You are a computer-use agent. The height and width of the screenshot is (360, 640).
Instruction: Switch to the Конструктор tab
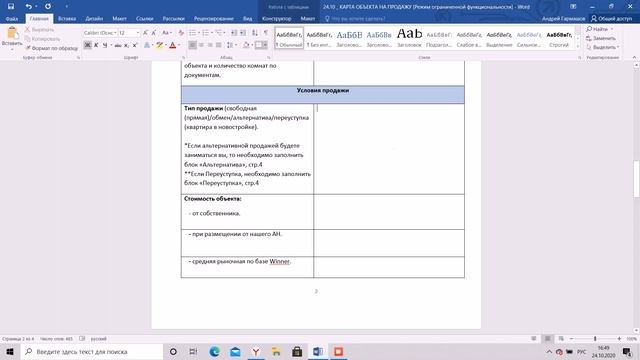coord(276,18)
